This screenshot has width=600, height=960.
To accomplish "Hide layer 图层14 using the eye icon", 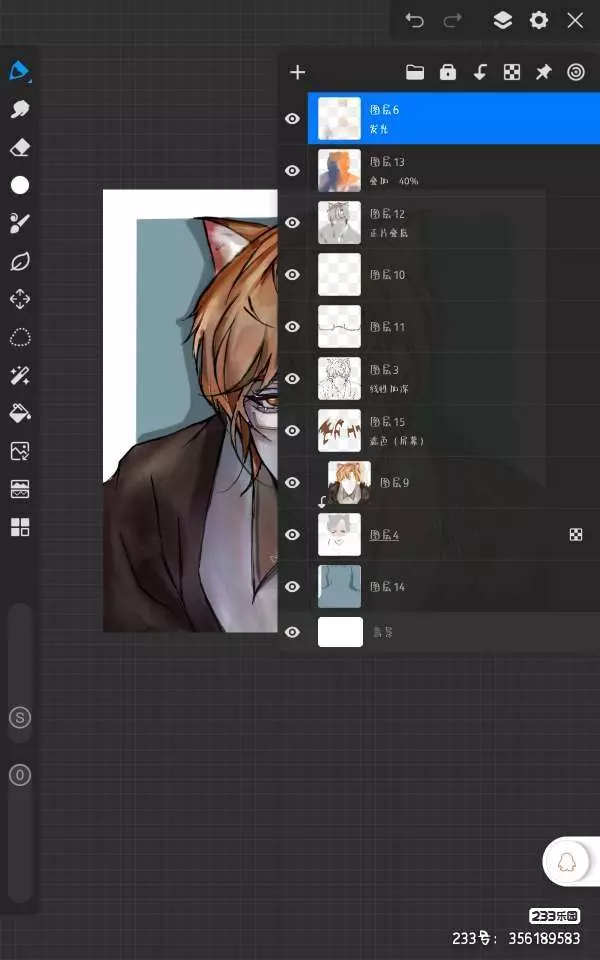I will (x=292, y=587).
